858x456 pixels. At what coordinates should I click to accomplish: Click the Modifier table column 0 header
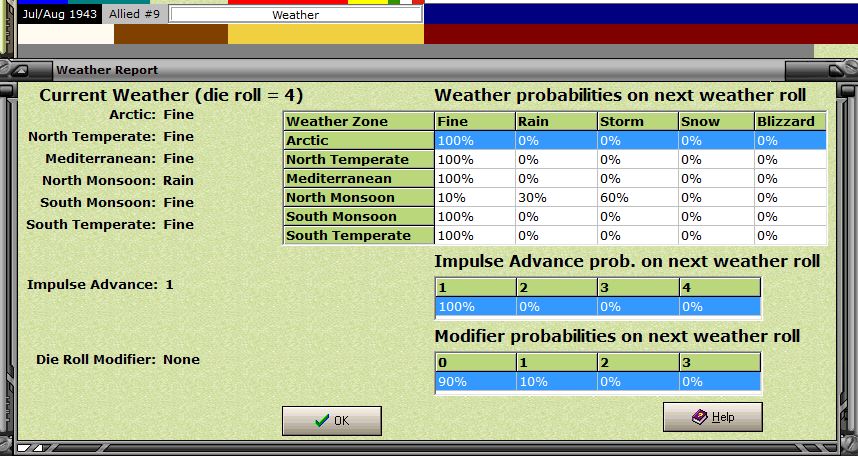(476, 362)
